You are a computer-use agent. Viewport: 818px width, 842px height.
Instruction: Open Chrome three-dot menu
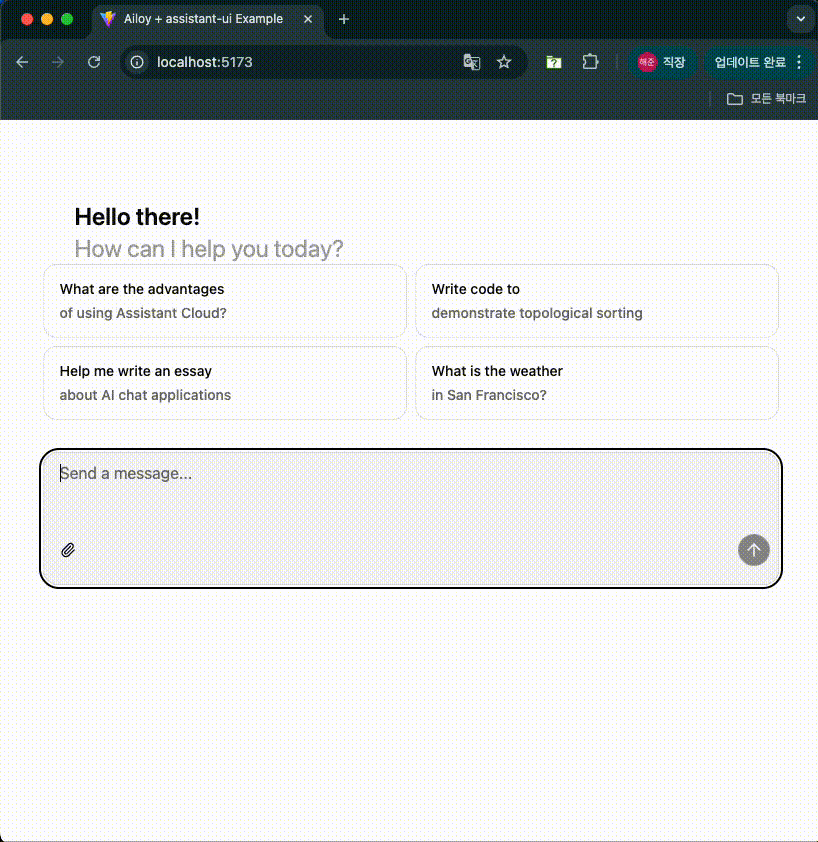tap(798, 62)
